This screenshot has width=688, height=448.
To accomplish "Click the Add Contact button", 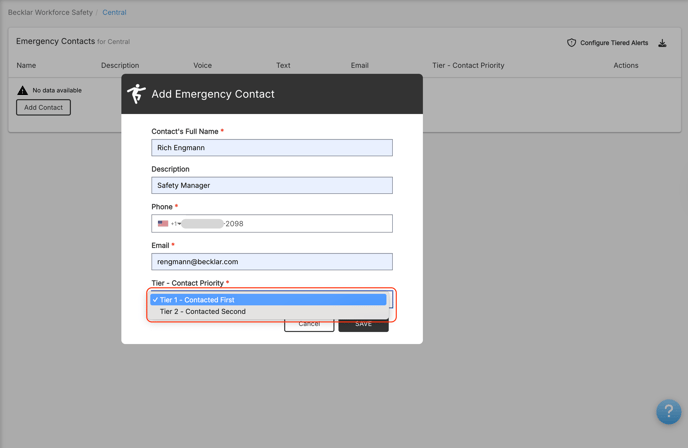I will pyautogui.click(x=43, y=108).
